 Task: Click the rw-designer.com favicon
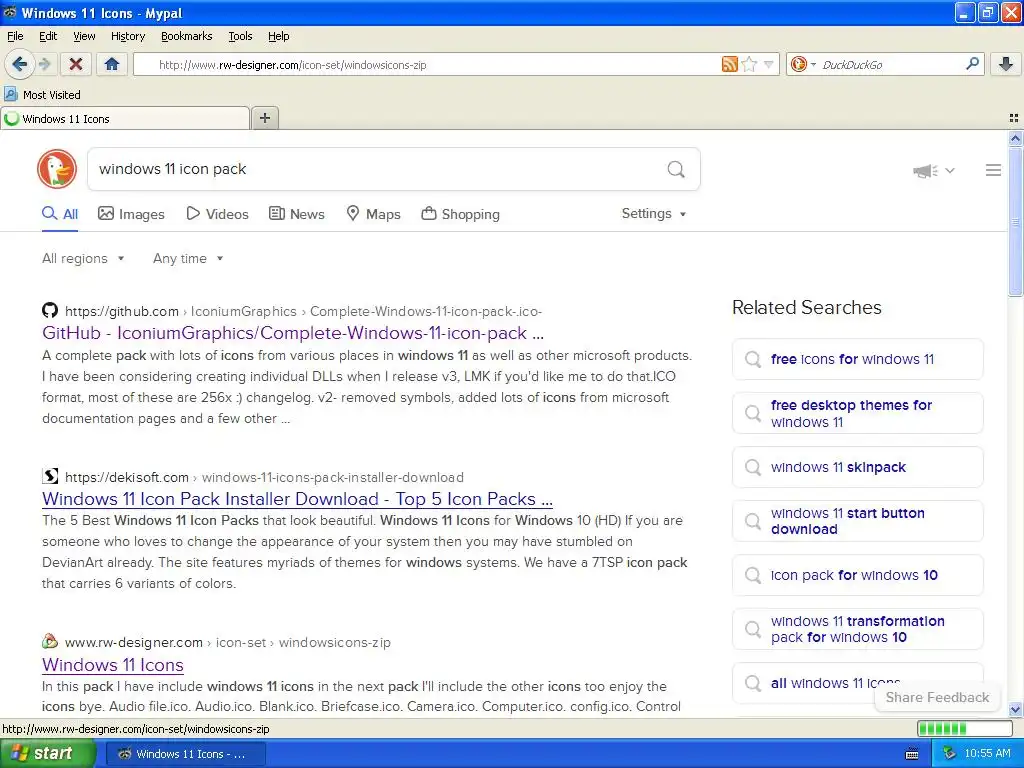(x=50, y=641)
